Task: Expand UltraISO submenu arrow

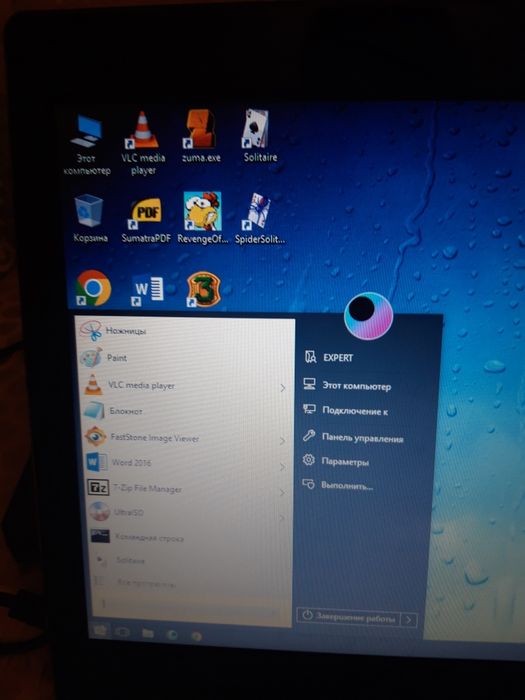Action: point(283,518)
